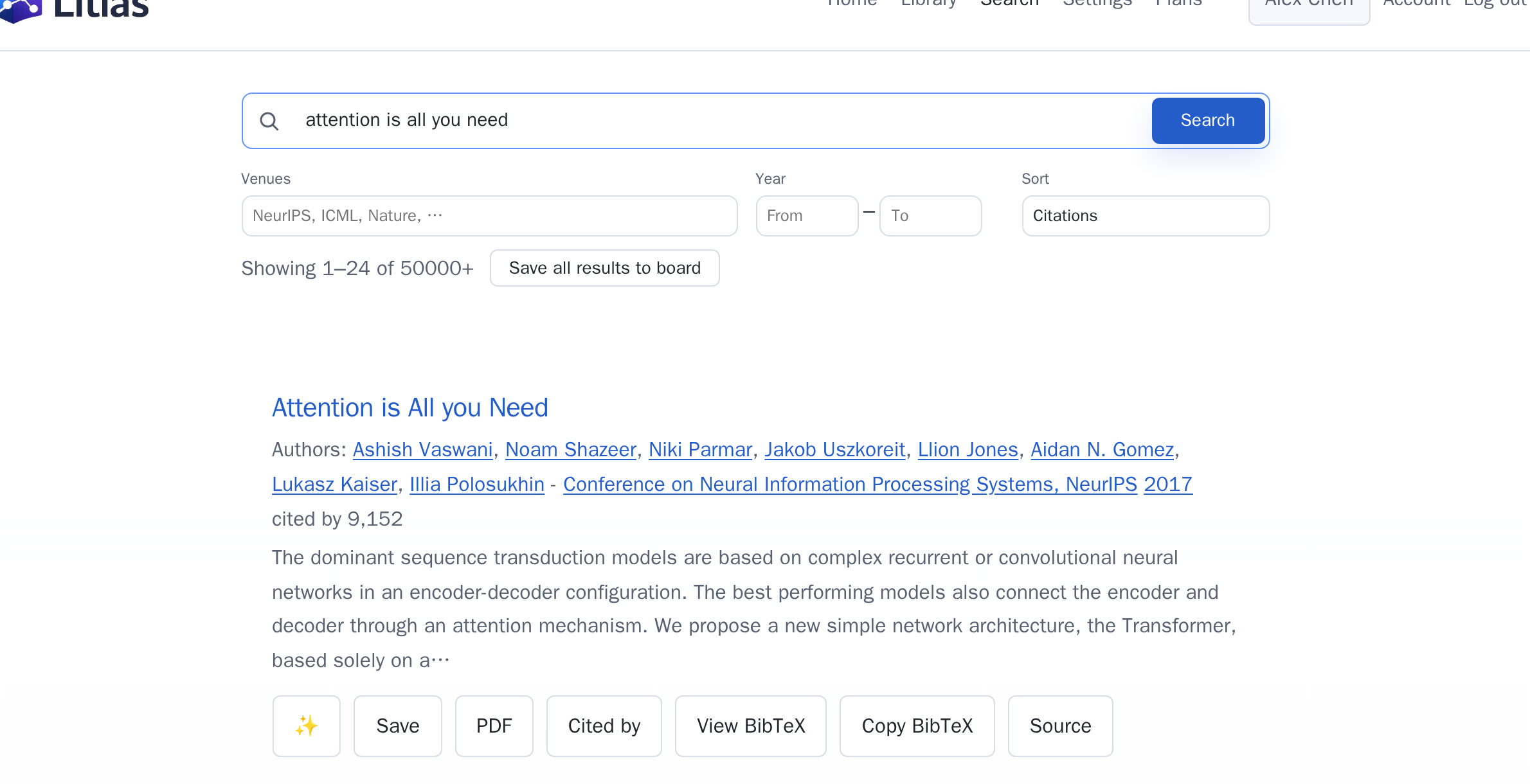1530x784 pixels.
Task: Click View BibTeX
Action: pyautogui.click(x=750, y=726)
